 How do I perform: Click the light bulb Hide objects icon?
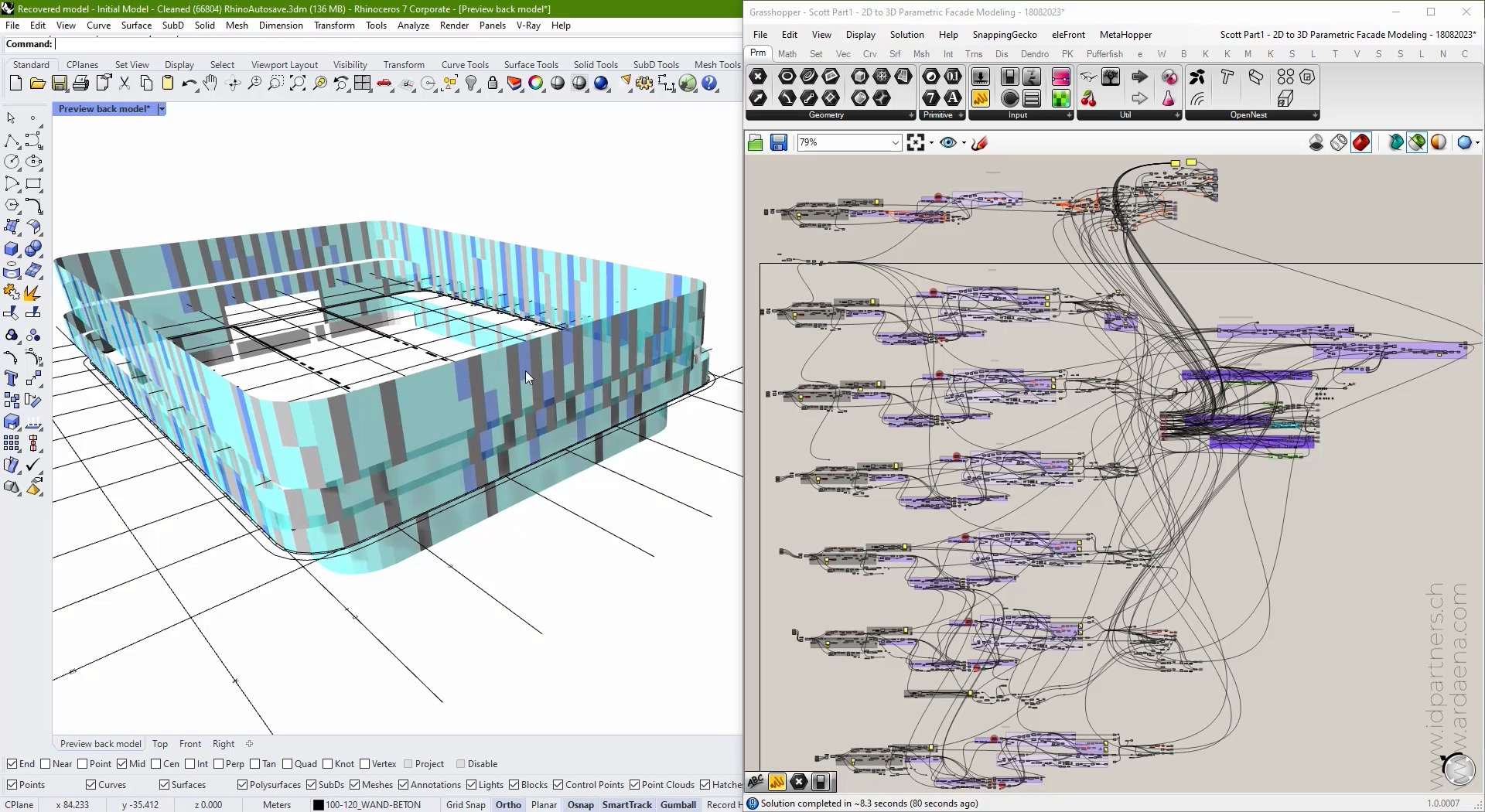coord(472,84)
